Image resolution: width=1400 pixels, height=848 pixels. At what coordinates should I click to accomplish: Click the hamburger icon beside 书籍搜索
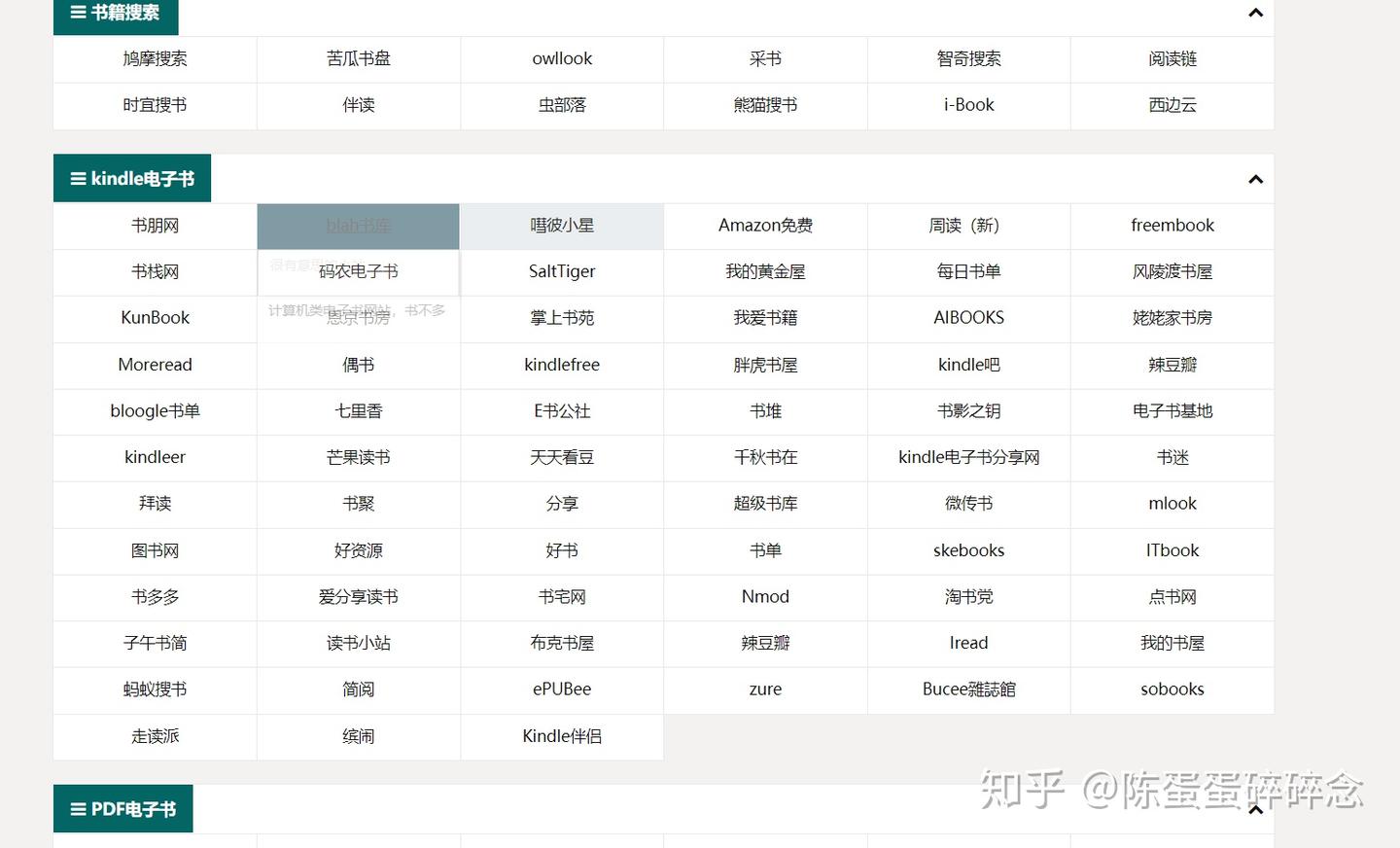76,13
